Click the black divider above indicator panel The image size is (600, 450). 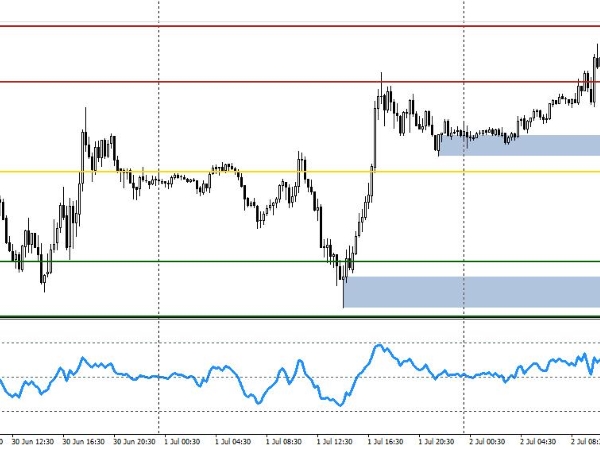pyautogui.click(x=300, y=318)
